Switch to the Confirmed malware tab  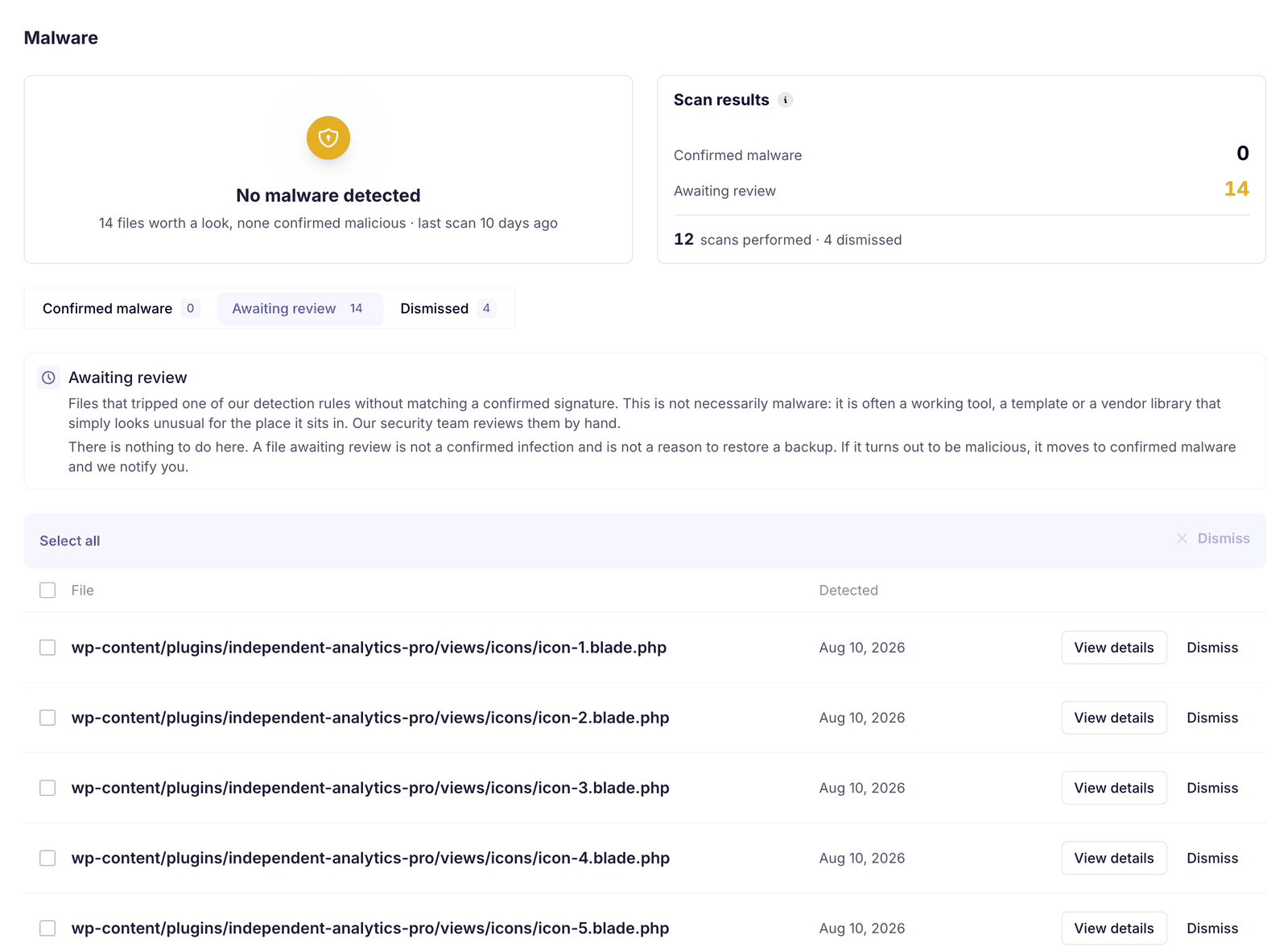(x=121, y=308)
